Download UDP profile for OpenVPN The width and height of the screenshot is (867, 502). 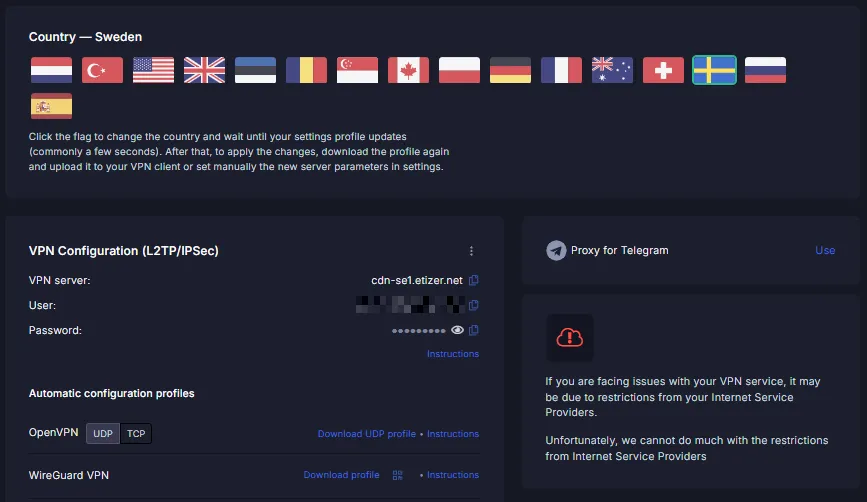coord(367,434)
